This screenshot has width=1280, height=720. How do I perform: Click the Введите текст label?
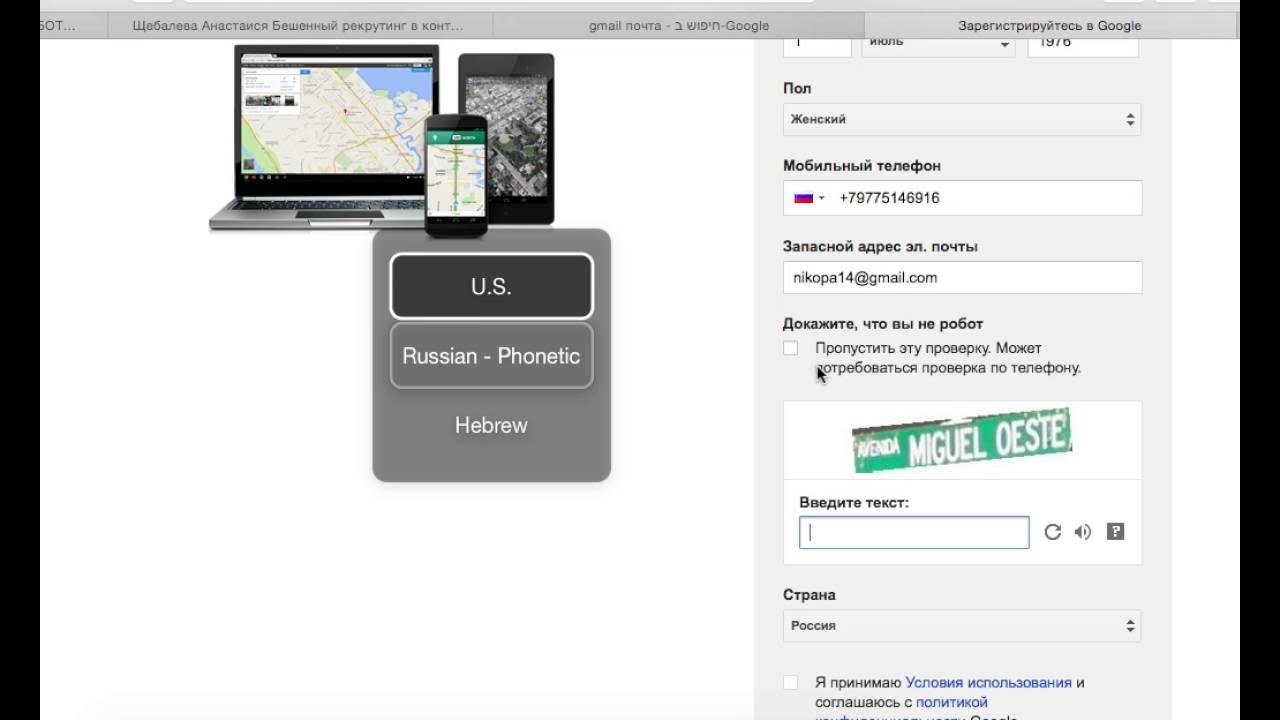click(x=854, y=502)
